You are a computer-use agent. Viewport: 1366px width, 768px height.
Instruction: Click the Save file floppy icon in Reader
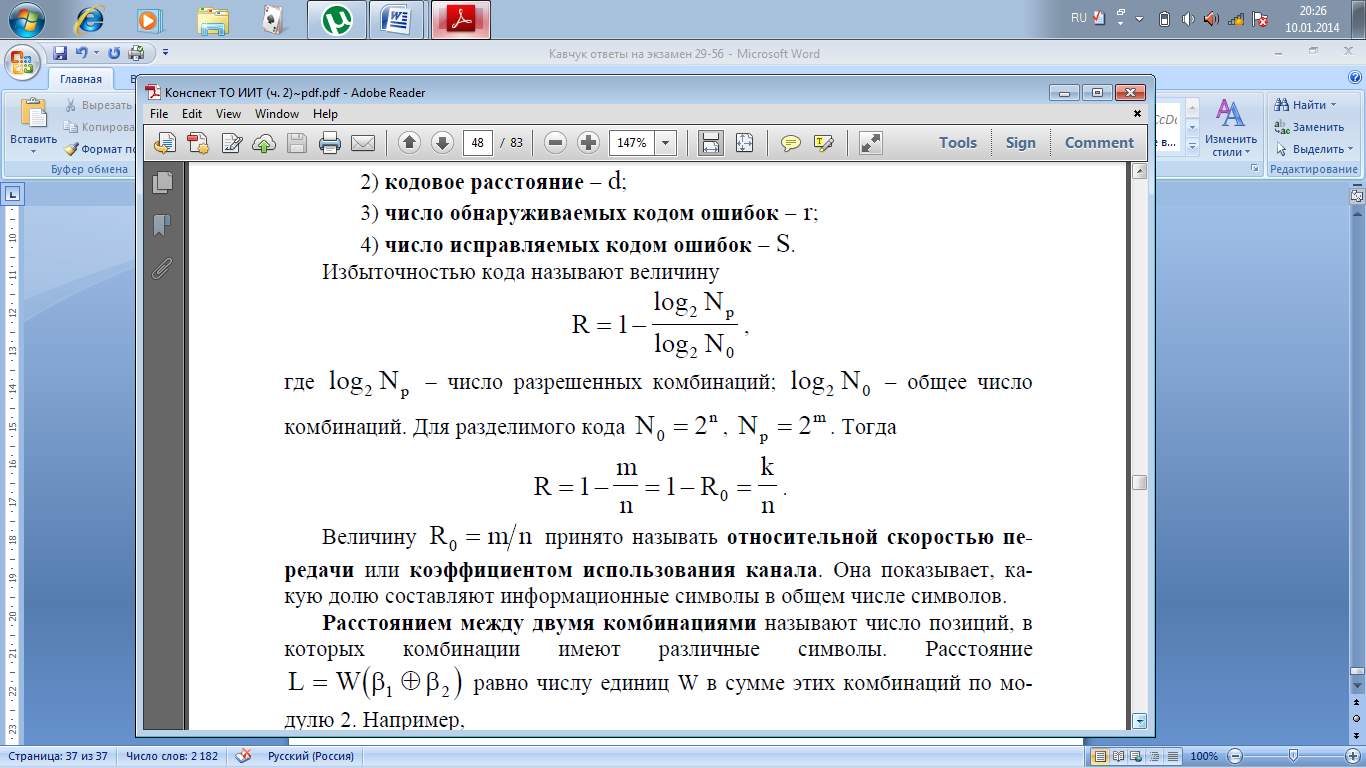point(297,143)
